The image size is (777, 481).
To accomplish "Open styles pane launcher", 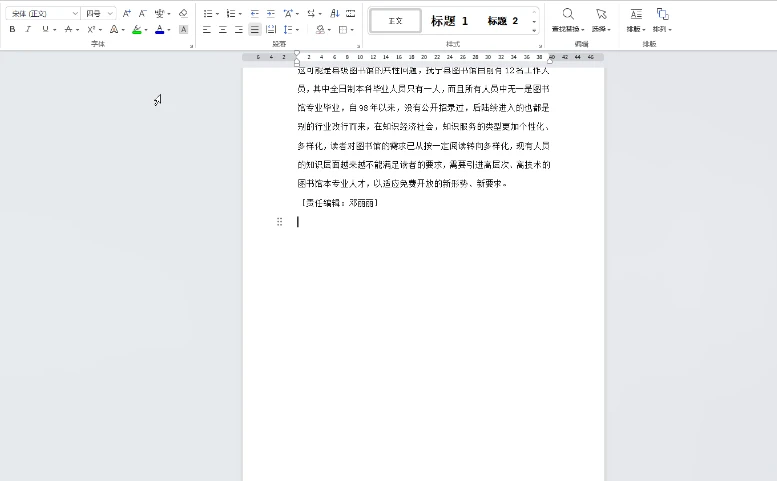I will pyautogui.click(x=540, y=46).
